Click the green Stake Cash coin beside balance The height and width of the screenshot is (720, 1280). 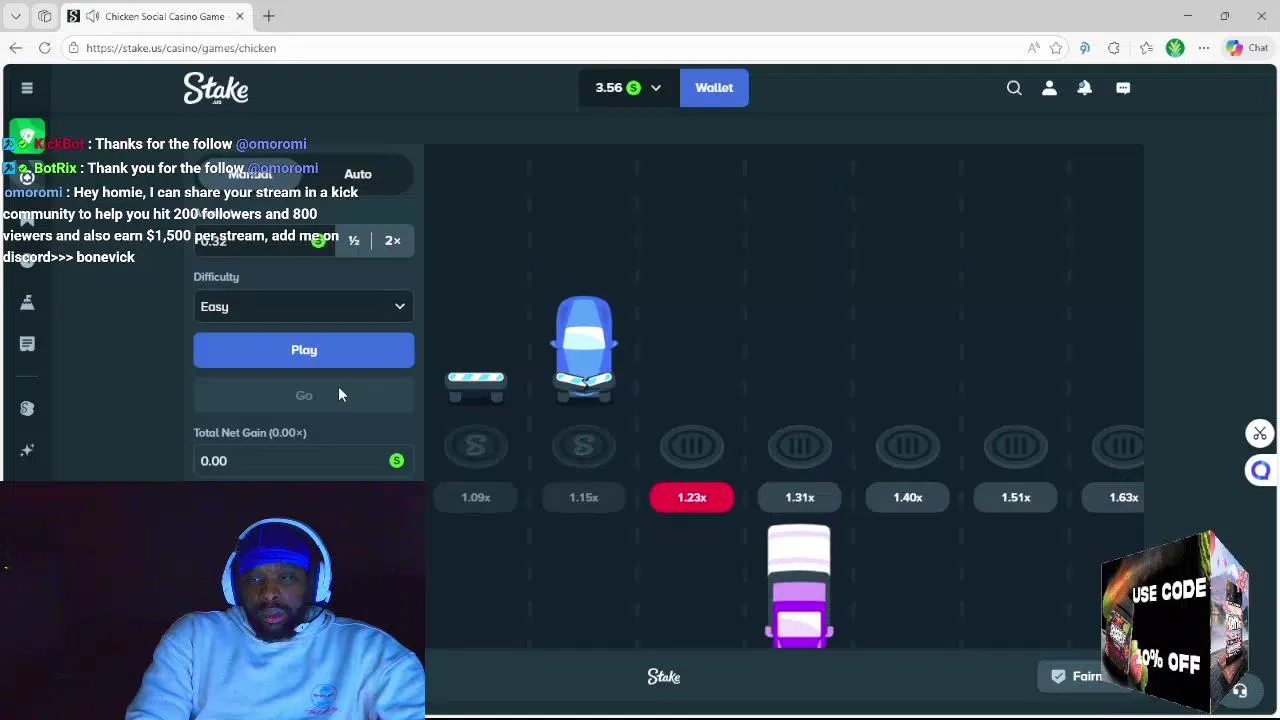[x=633, y=88]
